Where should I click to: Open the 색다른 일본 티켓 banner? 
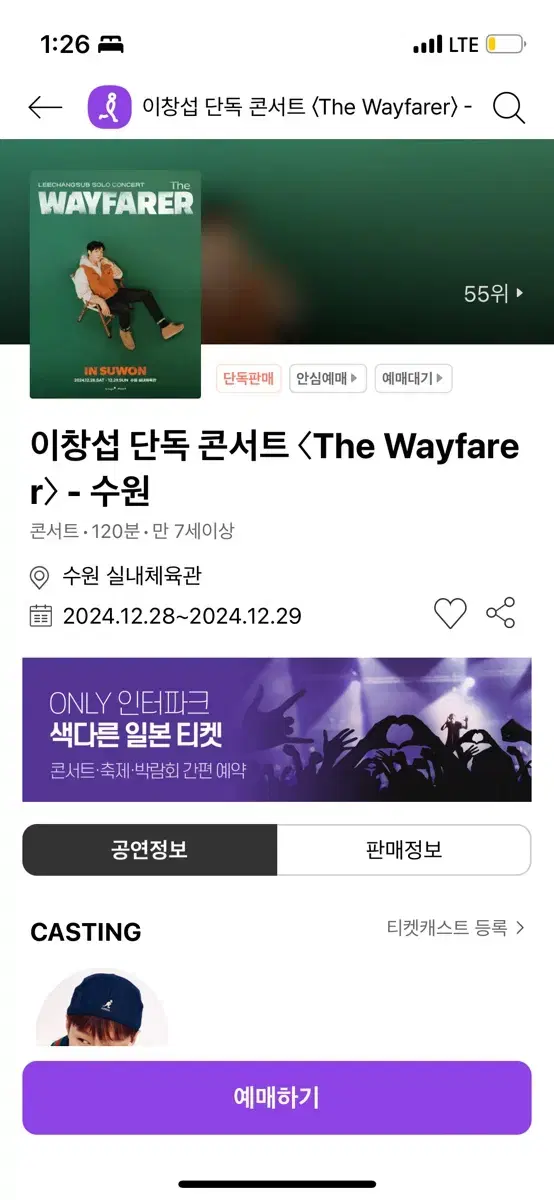(x=277, y=729)
